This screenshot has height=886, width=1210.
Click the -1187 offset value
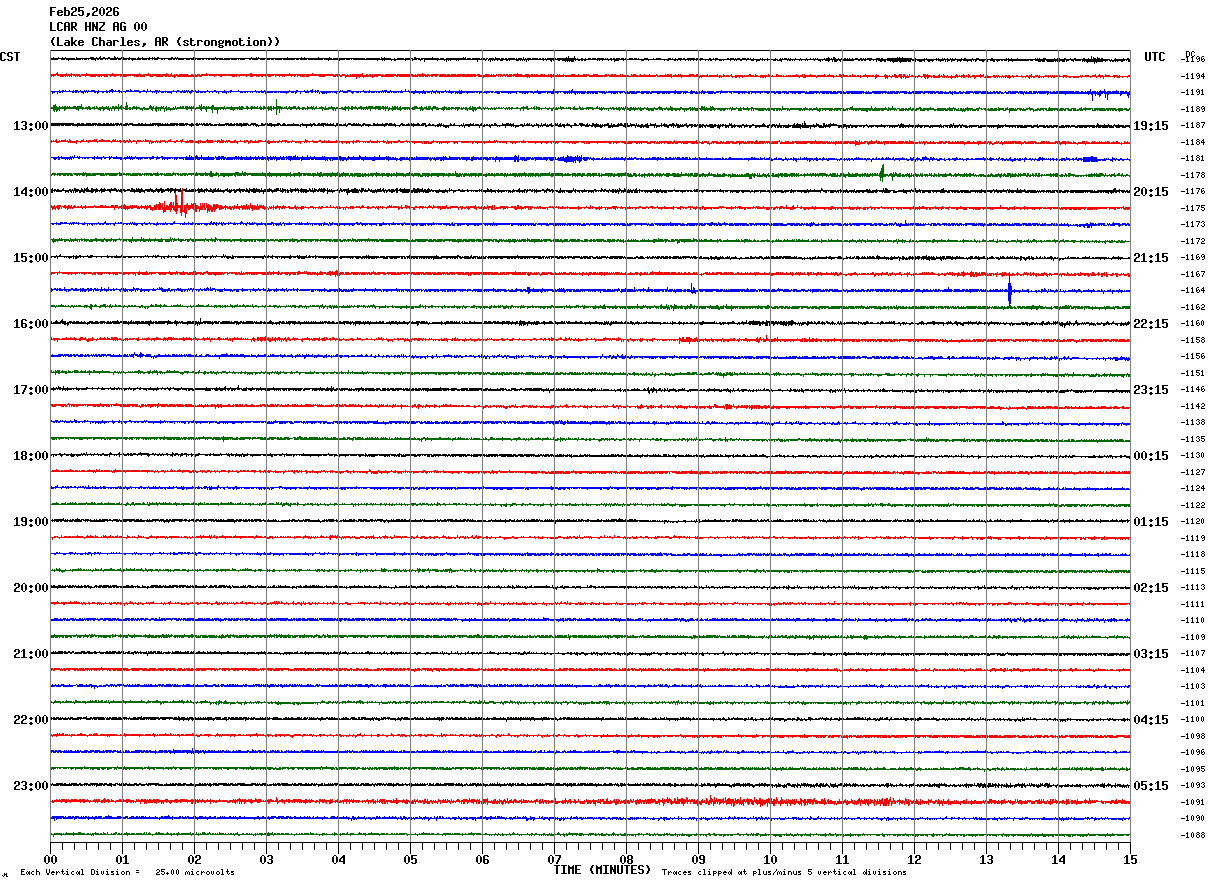[x=1192, y=126]
